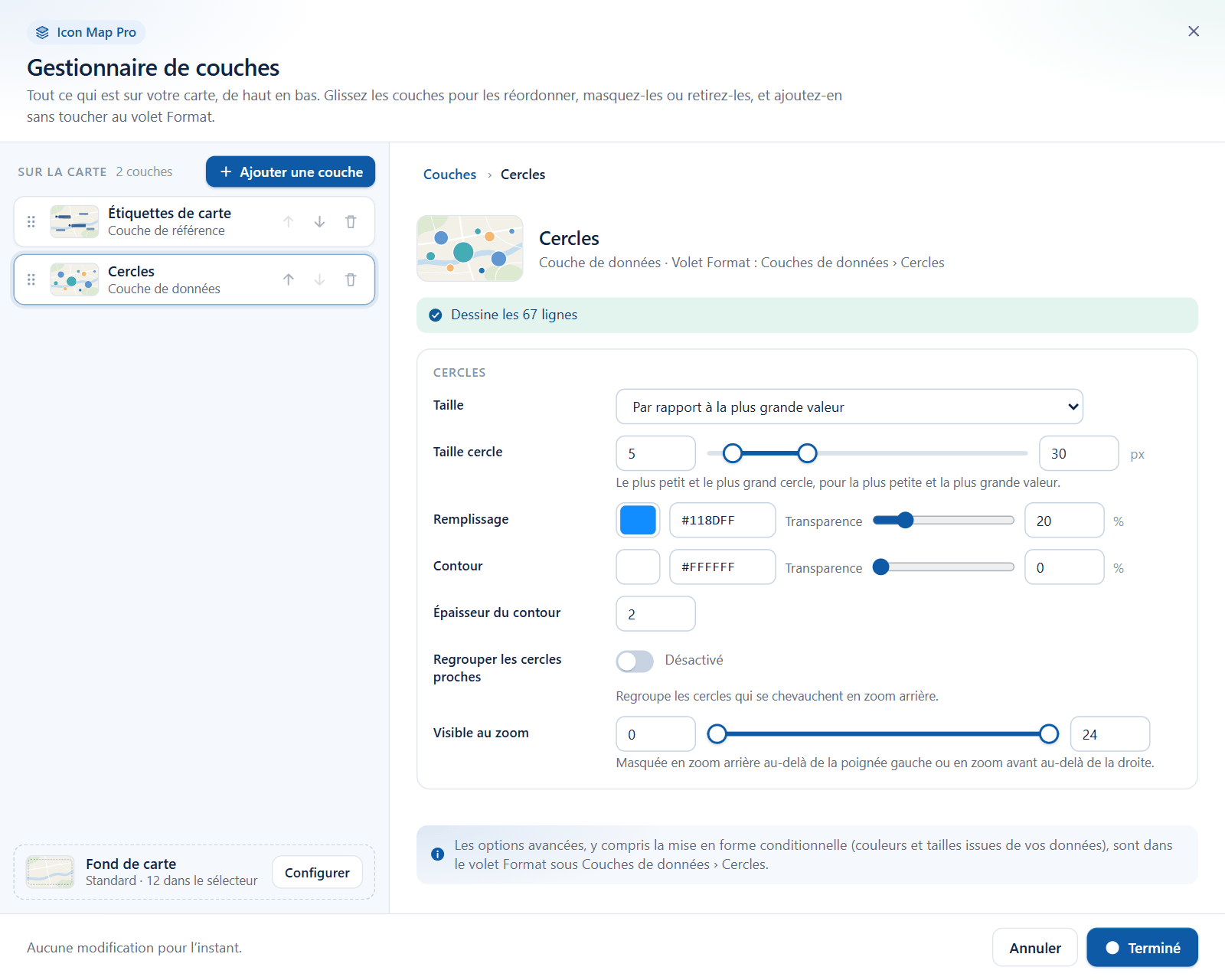
Task: Delete the Cercles layer
Action: 351,280
